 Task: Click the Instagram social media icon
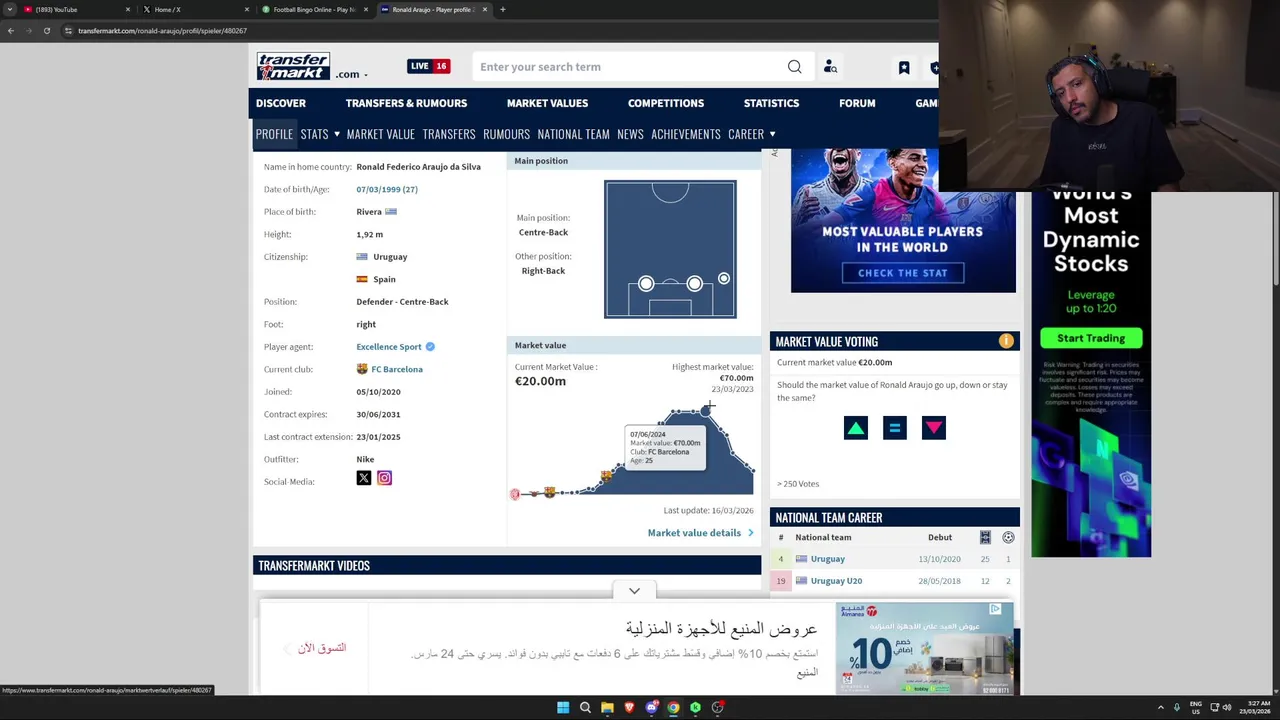[384, 478]
